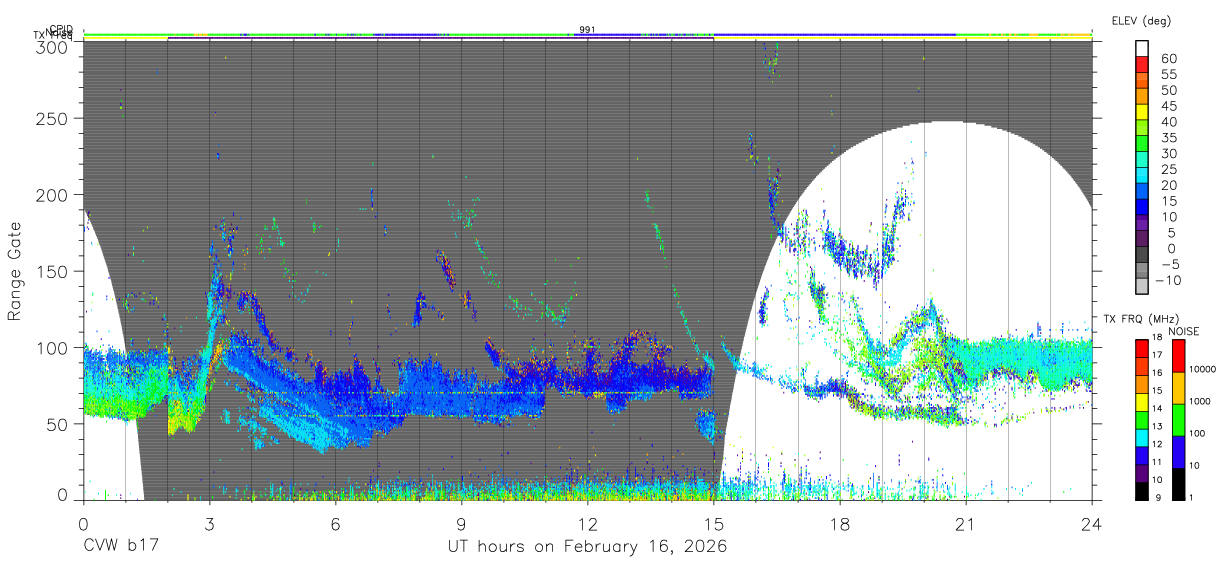
Task: Click the 1000 tick on NOISE colorbar
Action: (1201, 401)
